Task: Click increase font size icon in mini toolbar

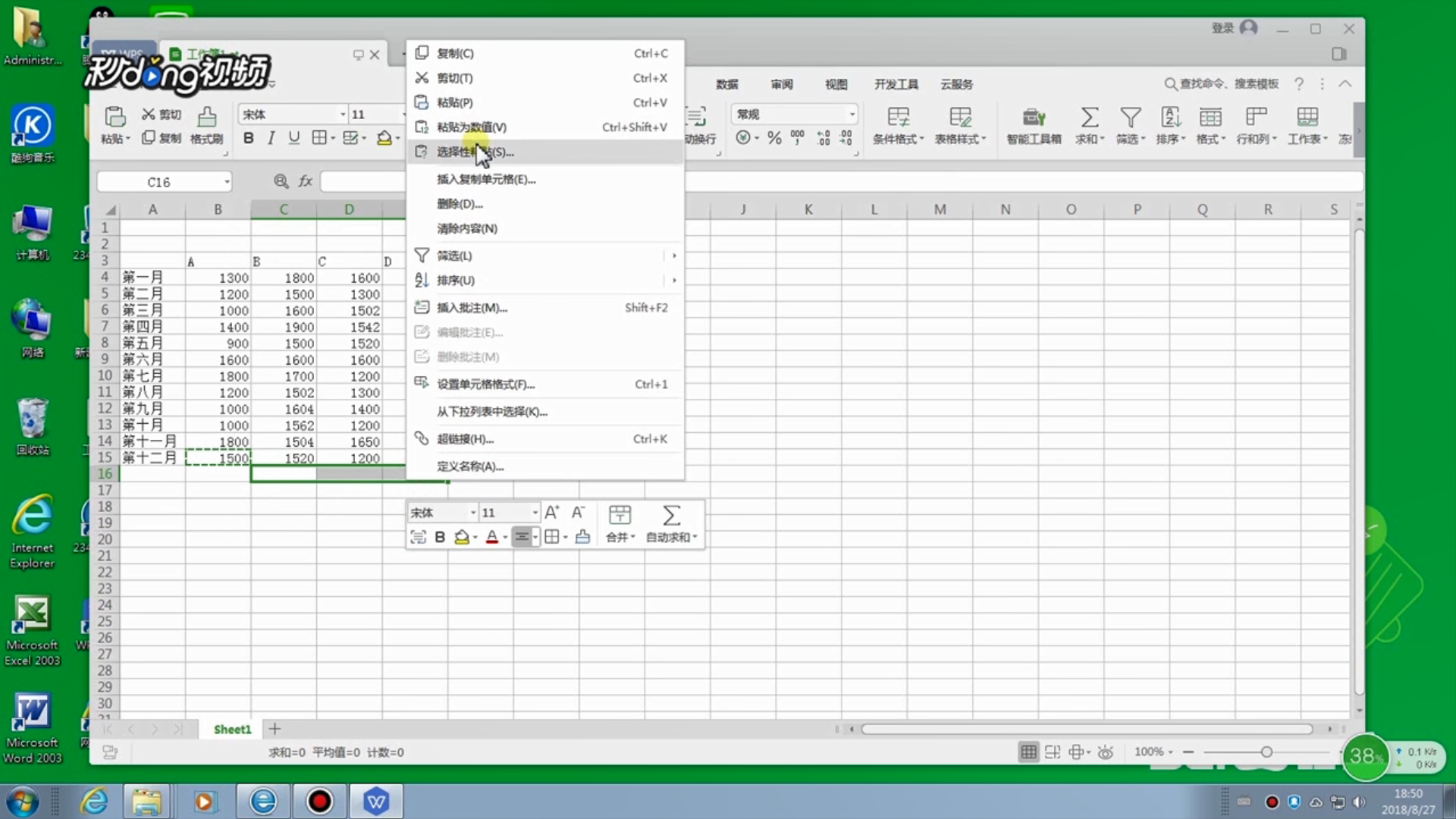Action: click(551, 513)
